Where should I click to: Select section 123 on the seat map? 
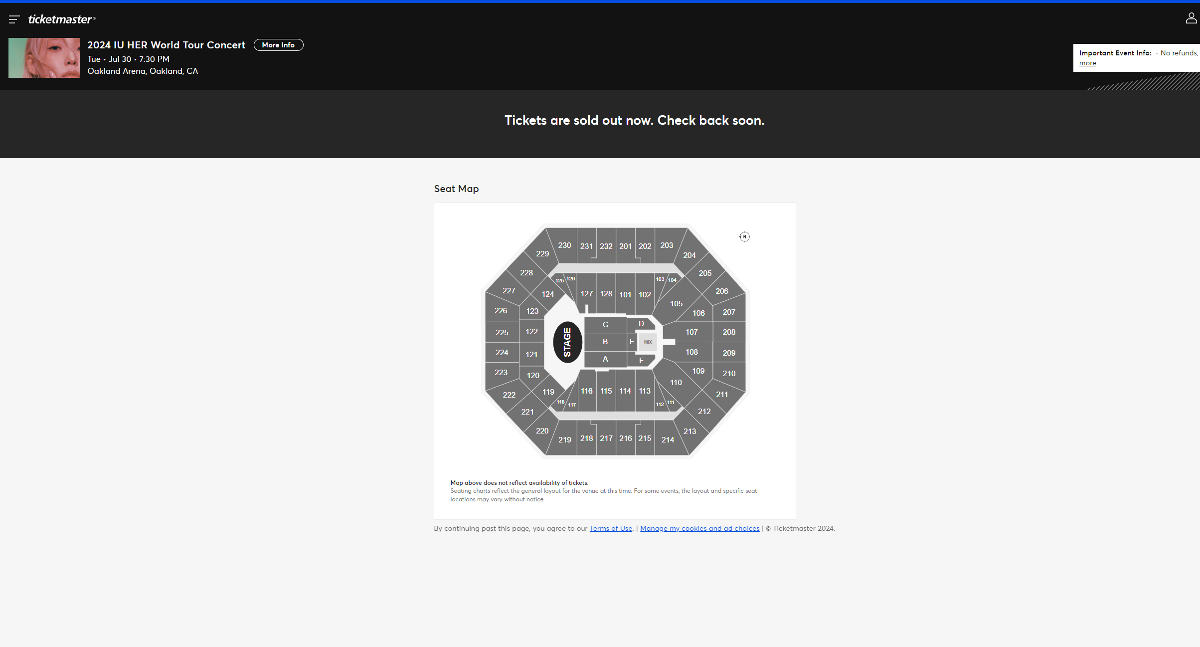pyautogui.click(x=533, y=311)
